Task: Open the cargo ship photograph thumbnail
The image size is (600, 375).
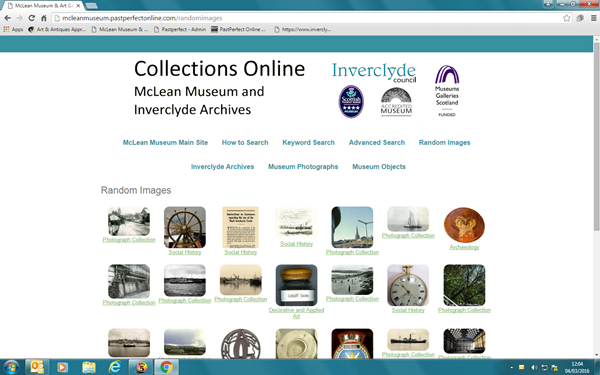Action: tap(408, 339)
